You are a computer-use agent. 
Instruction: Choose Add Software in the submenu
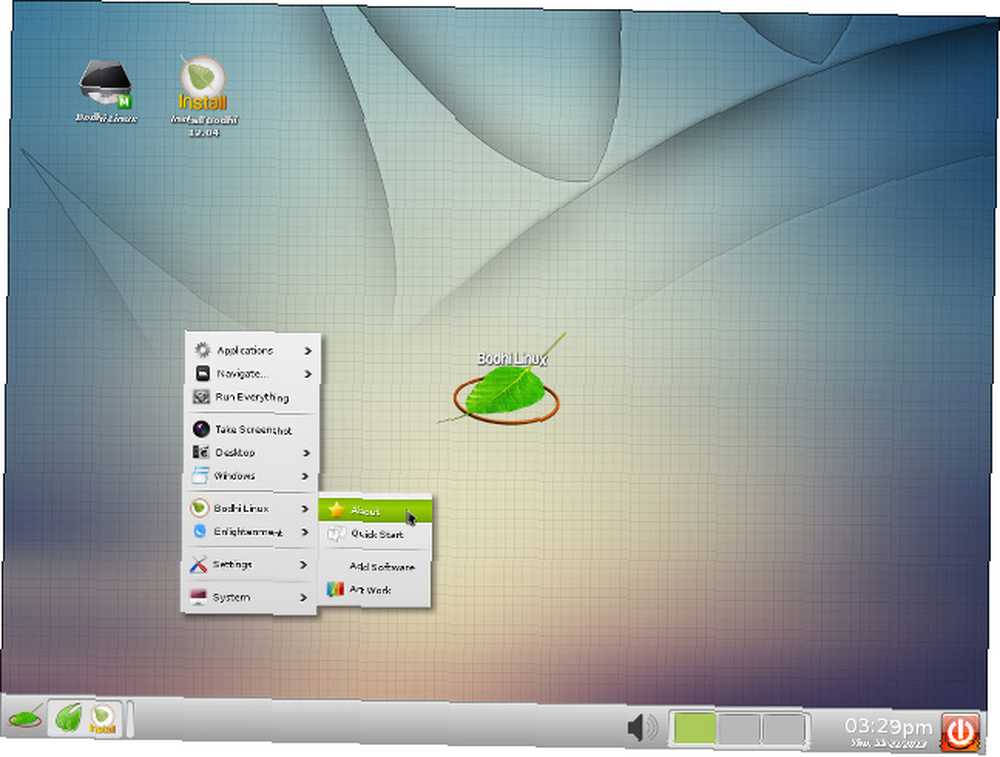pyautogui.click(x=375, y=566)
